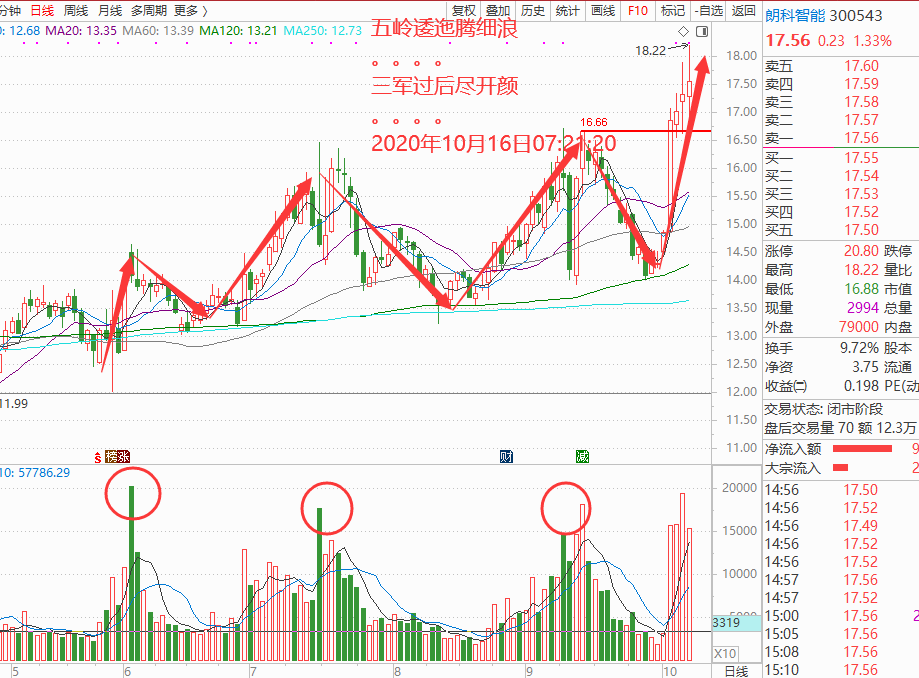
Task: Open the F10 company info page
Action: [x=638, y=11]
